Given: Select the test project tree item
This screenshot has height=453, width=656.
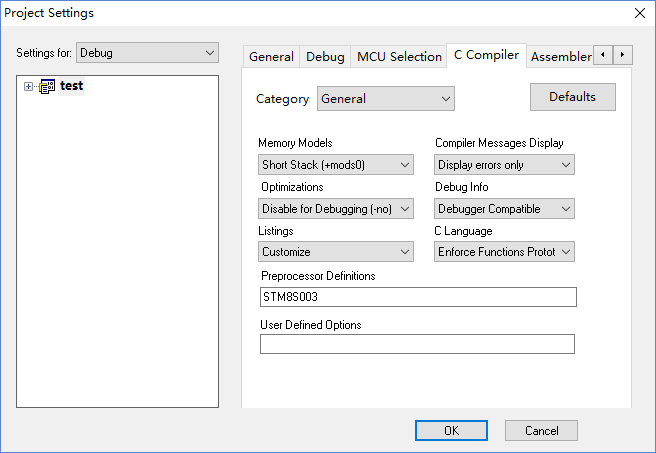Looking at the screenshot, I should pyautogui.click(x=71, y=87).
